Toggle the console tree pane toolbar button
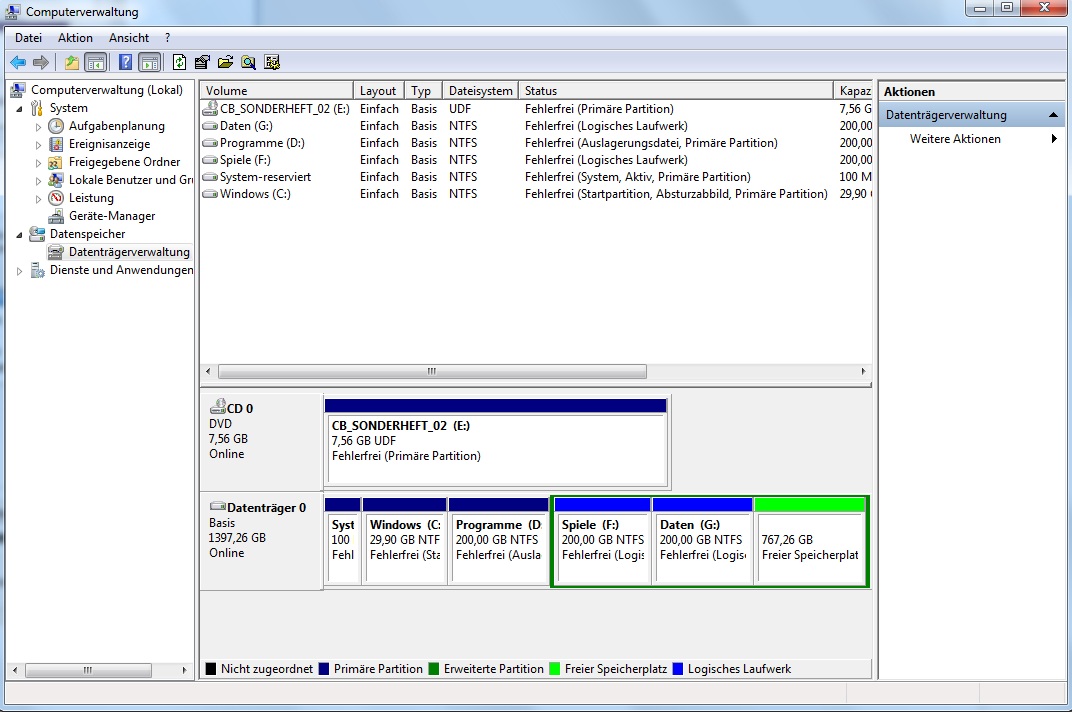This screenshot has height=712, width=1072. (96, 62)
